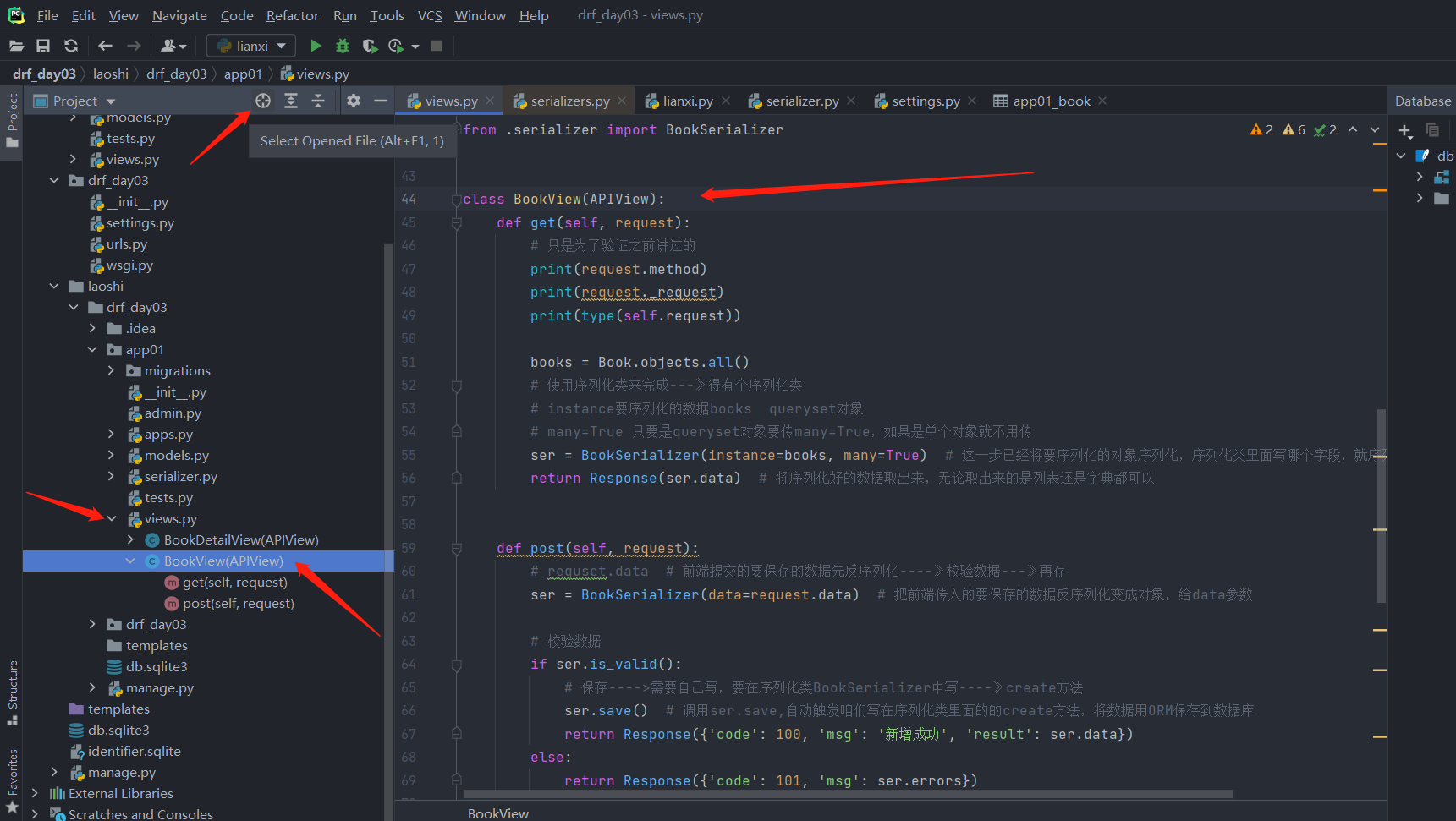Open the Database tool window tab
Screen dimensions: 1456x821
[x=1422, y=101]
